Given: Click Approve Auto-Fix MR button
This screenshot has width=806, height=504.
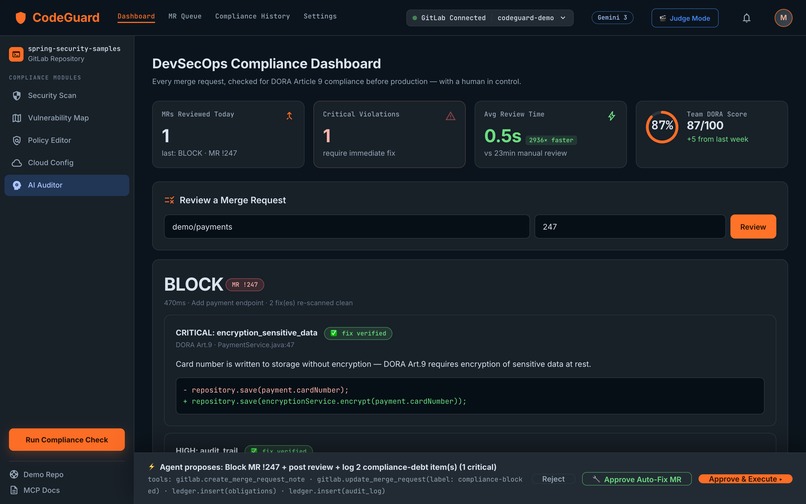Looking at the screenshot, I should click(x=637, y=479).
